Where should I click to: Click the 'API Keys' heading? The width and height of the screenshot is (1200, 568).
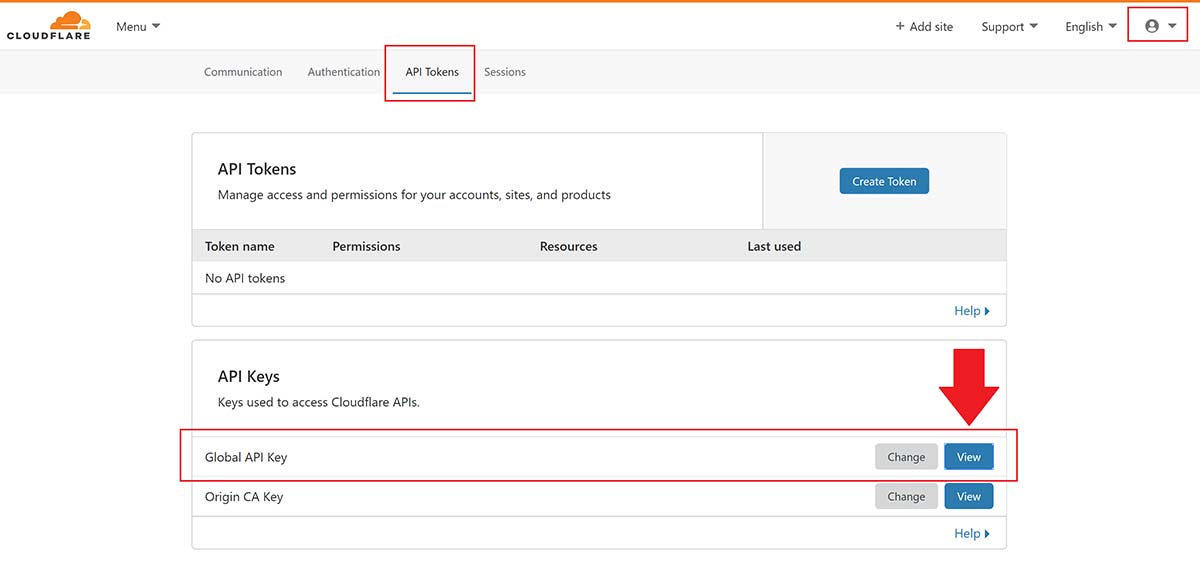[x=249, y=376]
